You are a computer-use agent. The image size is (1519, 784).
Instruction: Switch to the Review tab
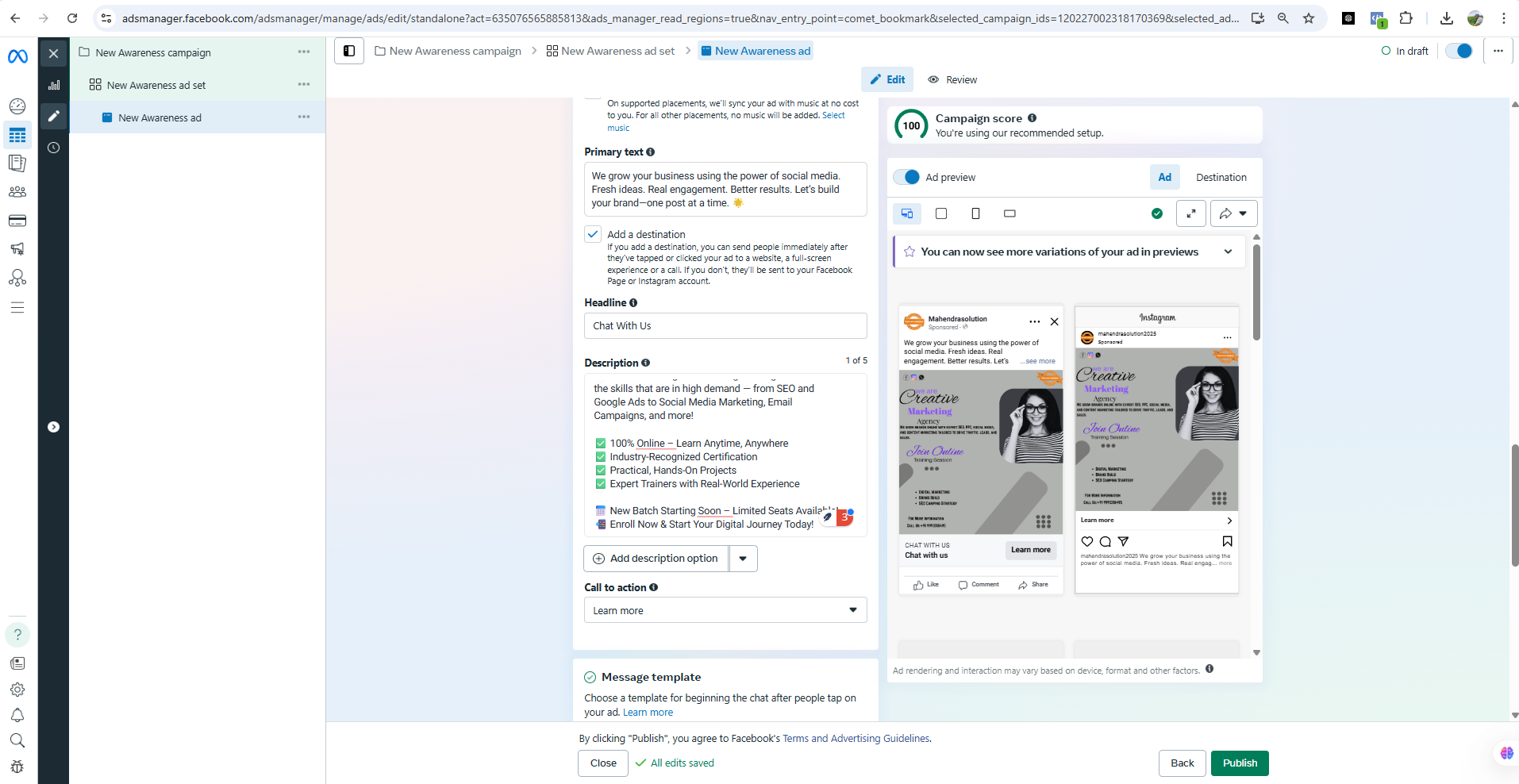click(x=952, y=79)
